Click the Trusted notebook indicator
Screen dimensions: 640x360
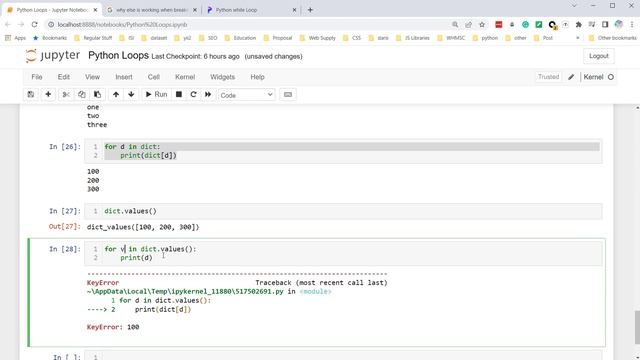click(x=548, y=77)
